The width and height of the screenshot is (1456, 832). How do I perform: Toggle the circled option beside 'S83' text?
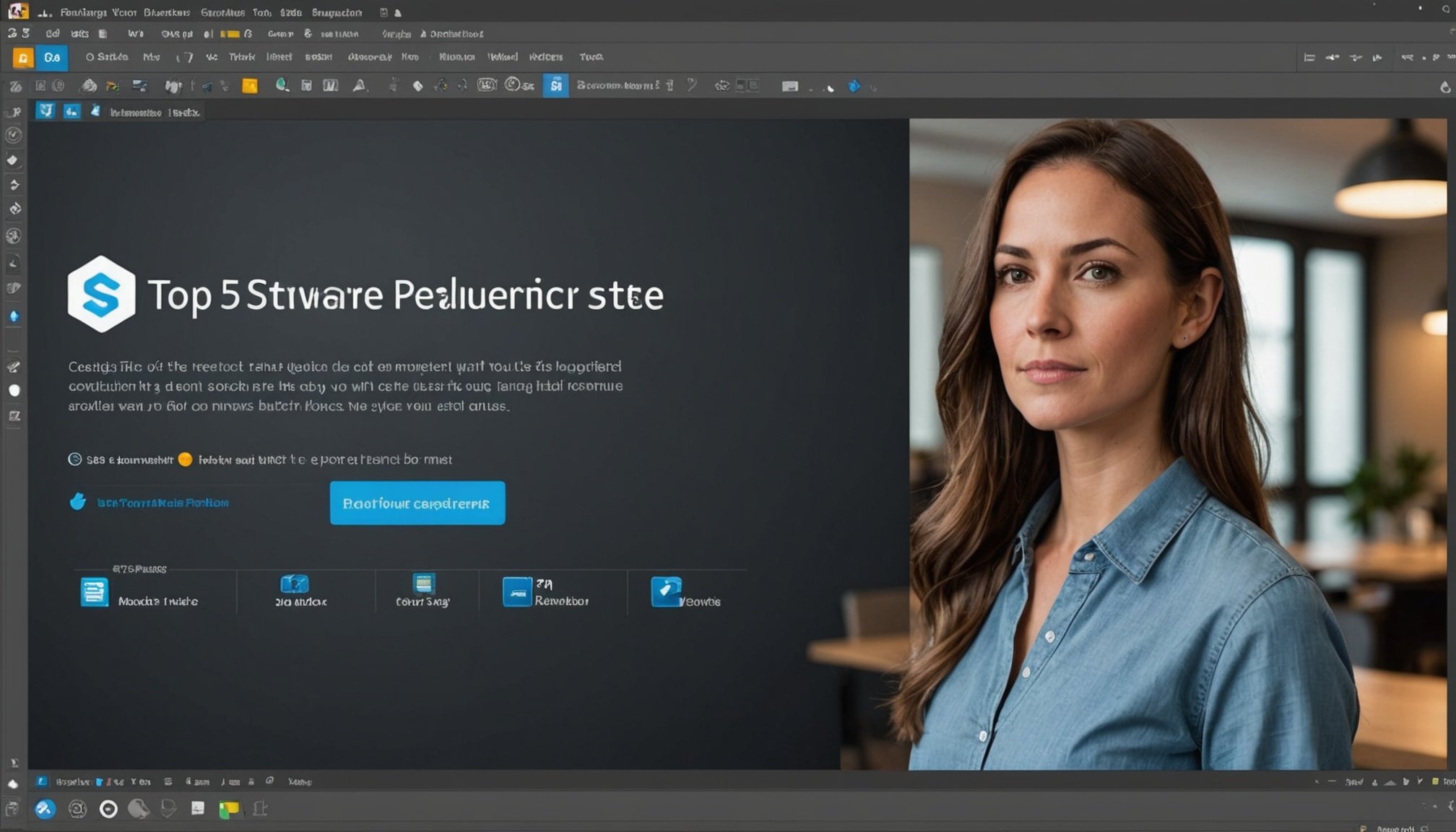click(x=74, y=459)
